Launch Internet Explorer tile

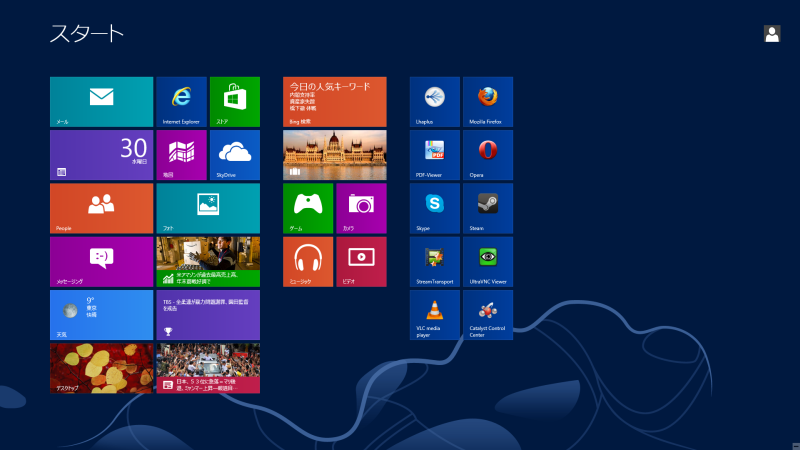pyautogui.click(x=182, y=102)
